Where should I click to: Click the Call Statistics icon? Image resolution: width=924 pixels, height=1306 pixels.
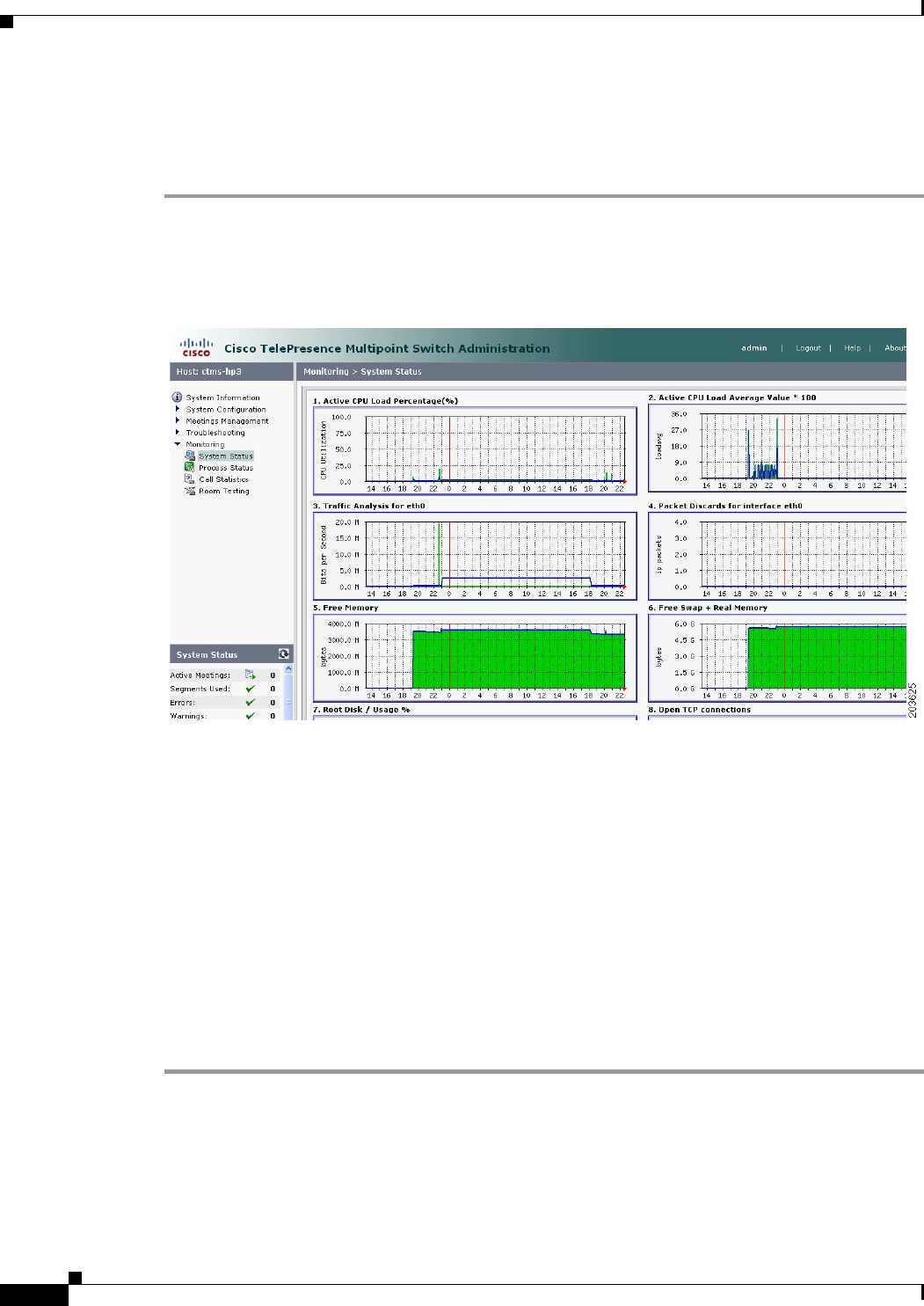190,478
